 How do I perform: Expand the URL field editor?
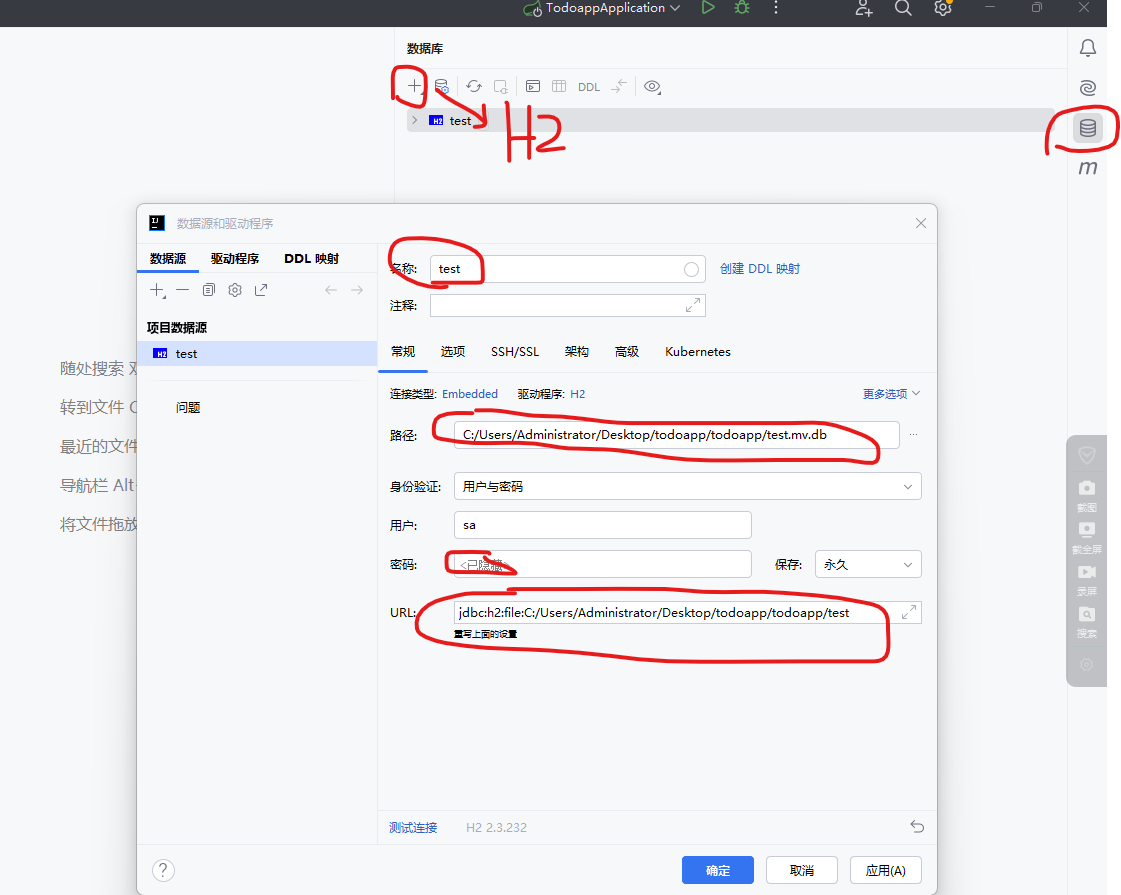click(909, 613)
